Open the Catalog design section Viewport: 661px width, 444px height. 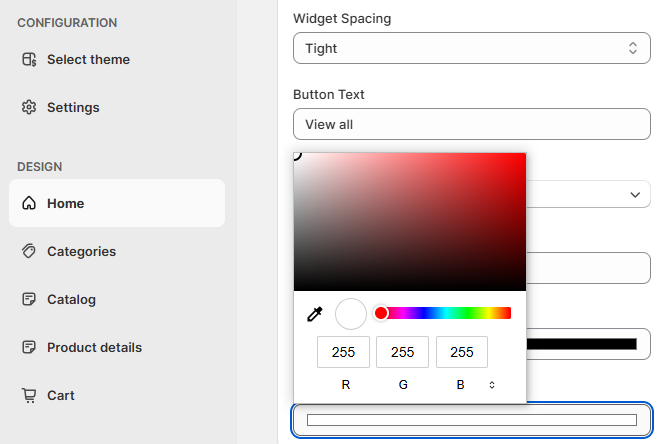click(x=117, y=299)
